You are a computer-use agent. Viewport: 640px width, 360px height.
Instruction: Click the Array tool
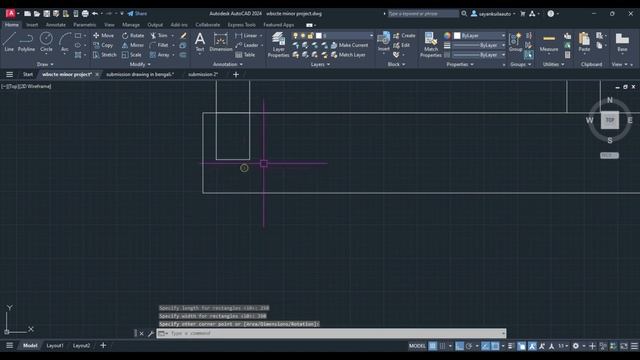click(159, 55)
